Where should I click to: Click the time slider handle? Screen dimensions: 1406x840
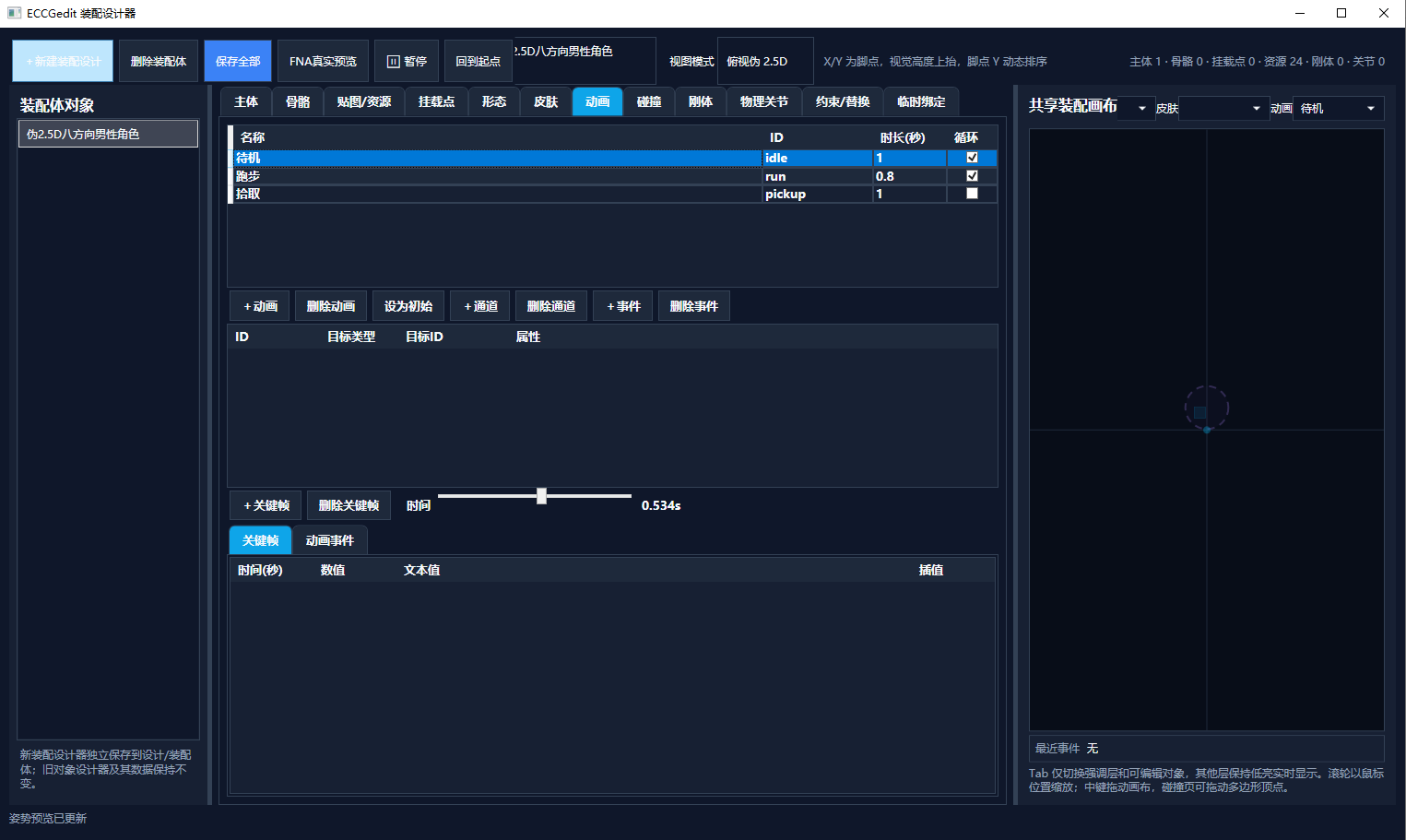click(541, 496)
